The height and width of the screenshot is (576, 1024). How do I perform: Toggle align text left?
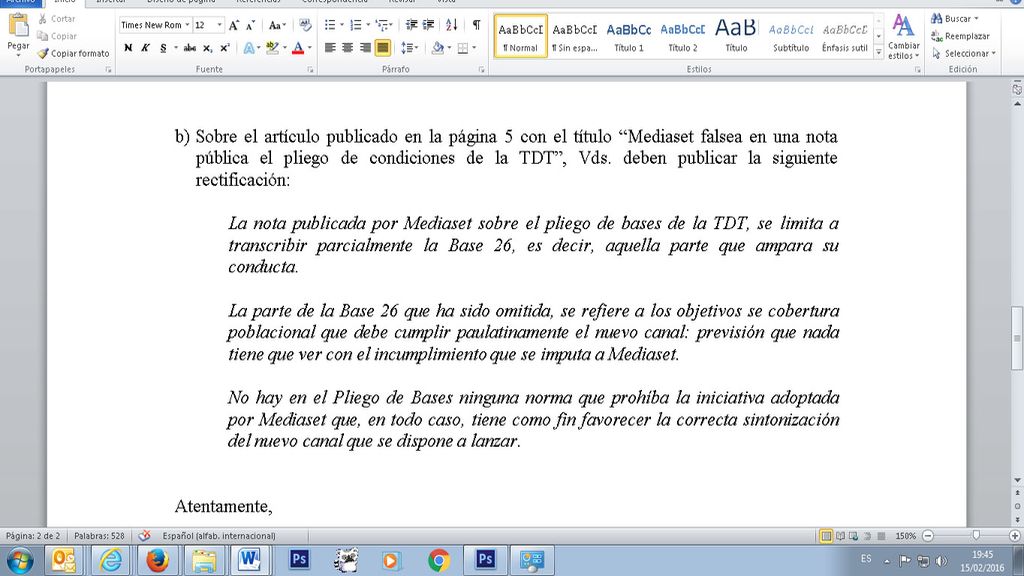[x=330, y=48]
